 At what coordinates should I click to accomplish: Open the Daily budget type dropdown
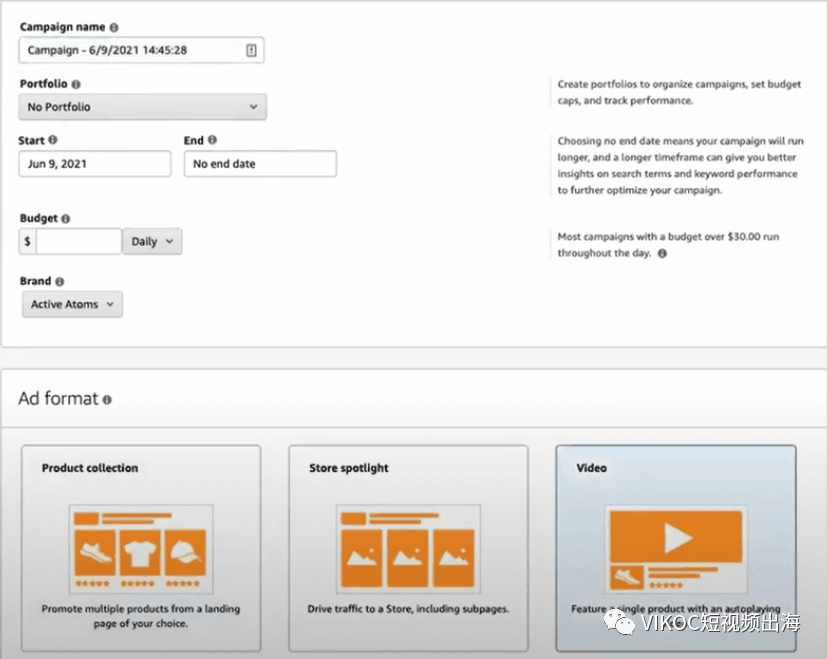tap(152, 242)
